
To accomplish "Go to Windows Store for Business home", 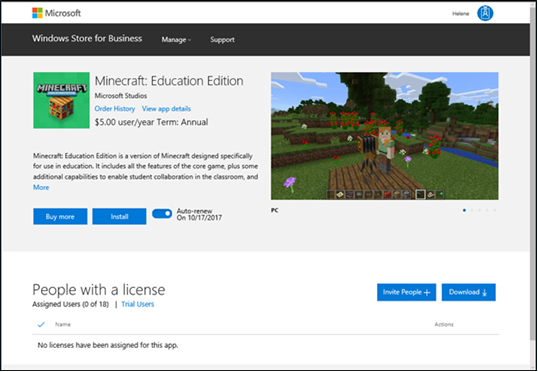I will (87, 38).
